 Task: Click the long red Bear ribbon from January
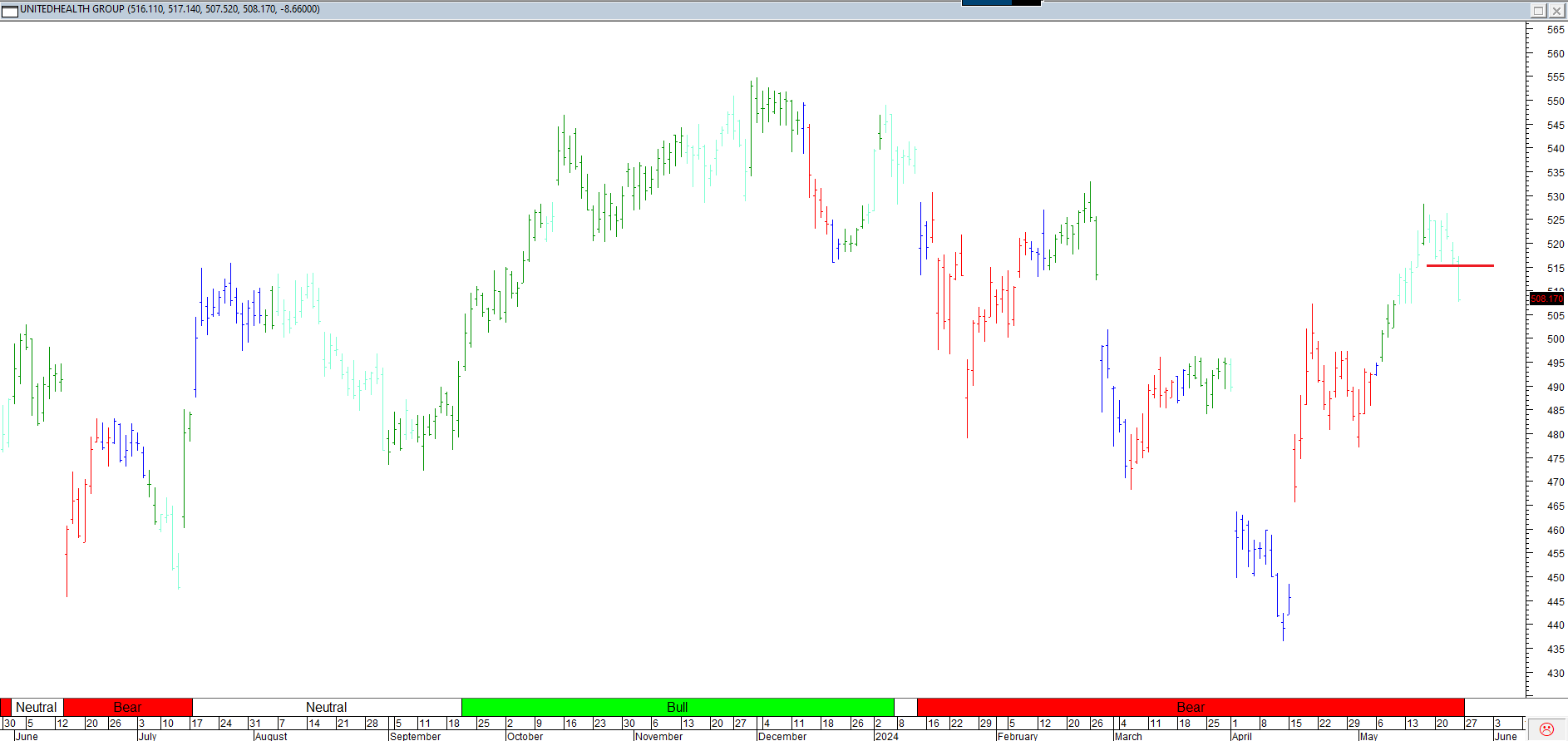(1191, 707)
